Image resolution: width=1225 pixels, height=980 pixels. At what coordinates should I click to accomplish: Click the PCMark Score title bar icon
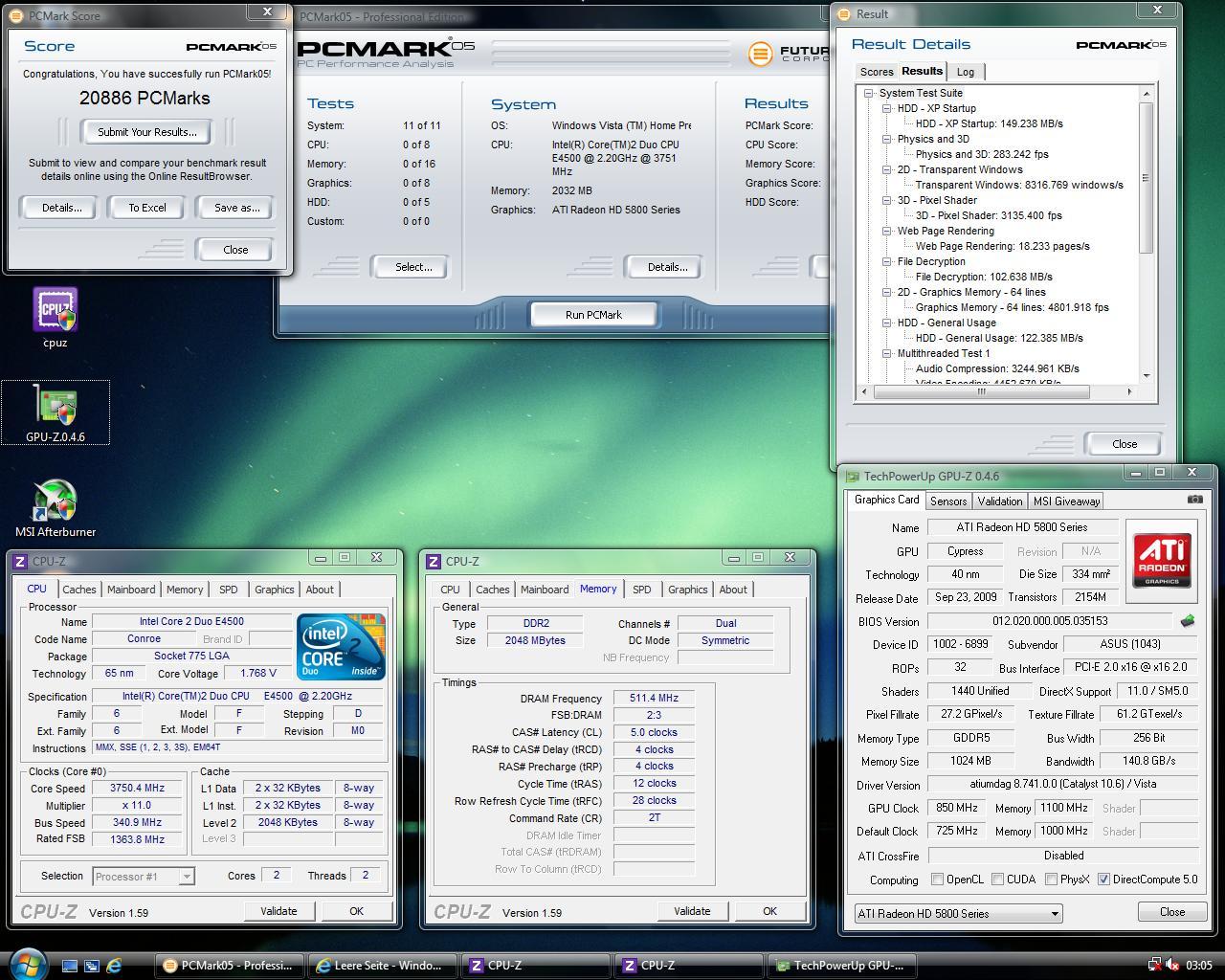(x=15, y=16)
